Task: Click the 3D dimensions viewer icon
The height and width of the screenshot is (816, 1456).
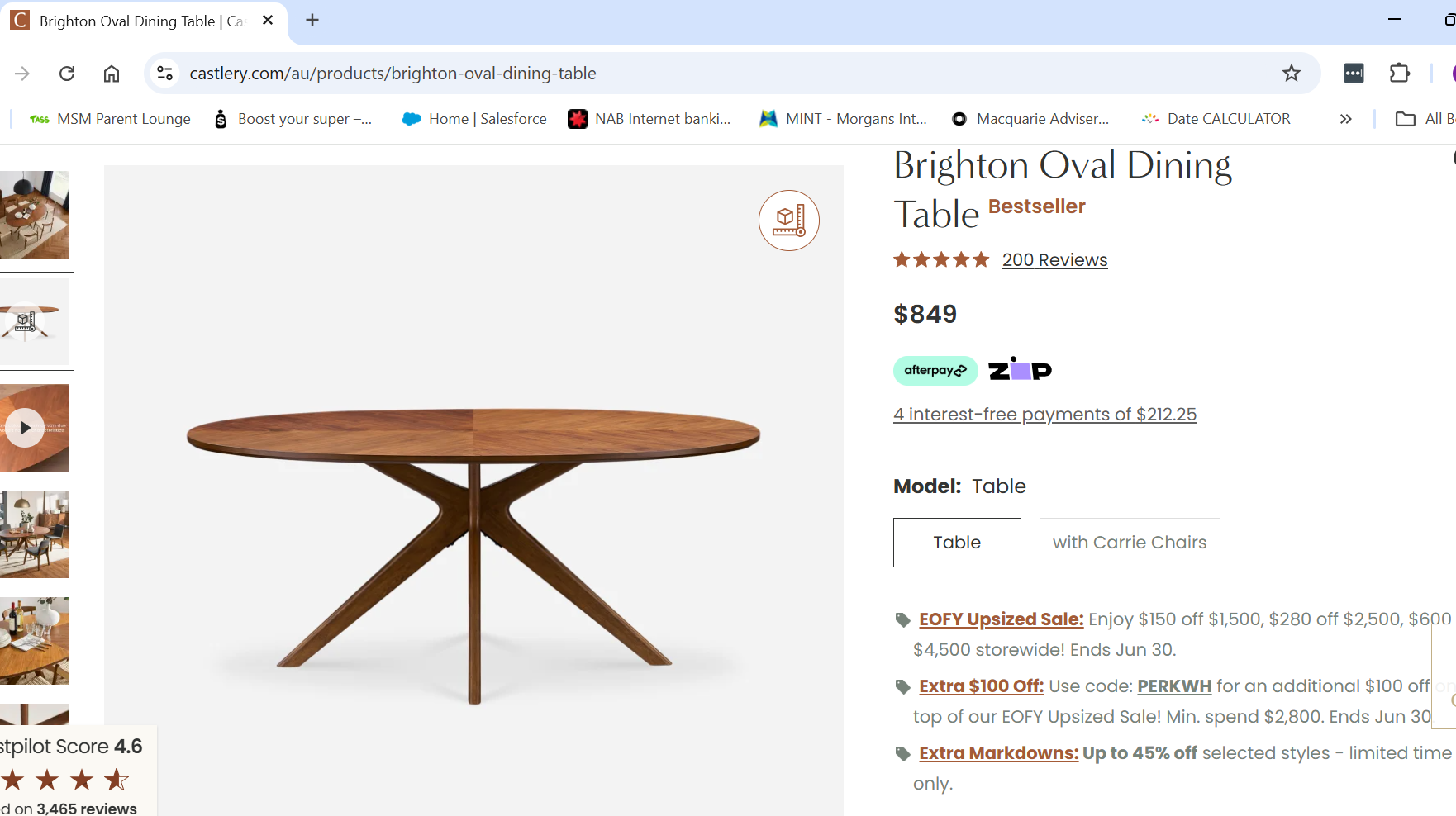Action: point(789,221)
